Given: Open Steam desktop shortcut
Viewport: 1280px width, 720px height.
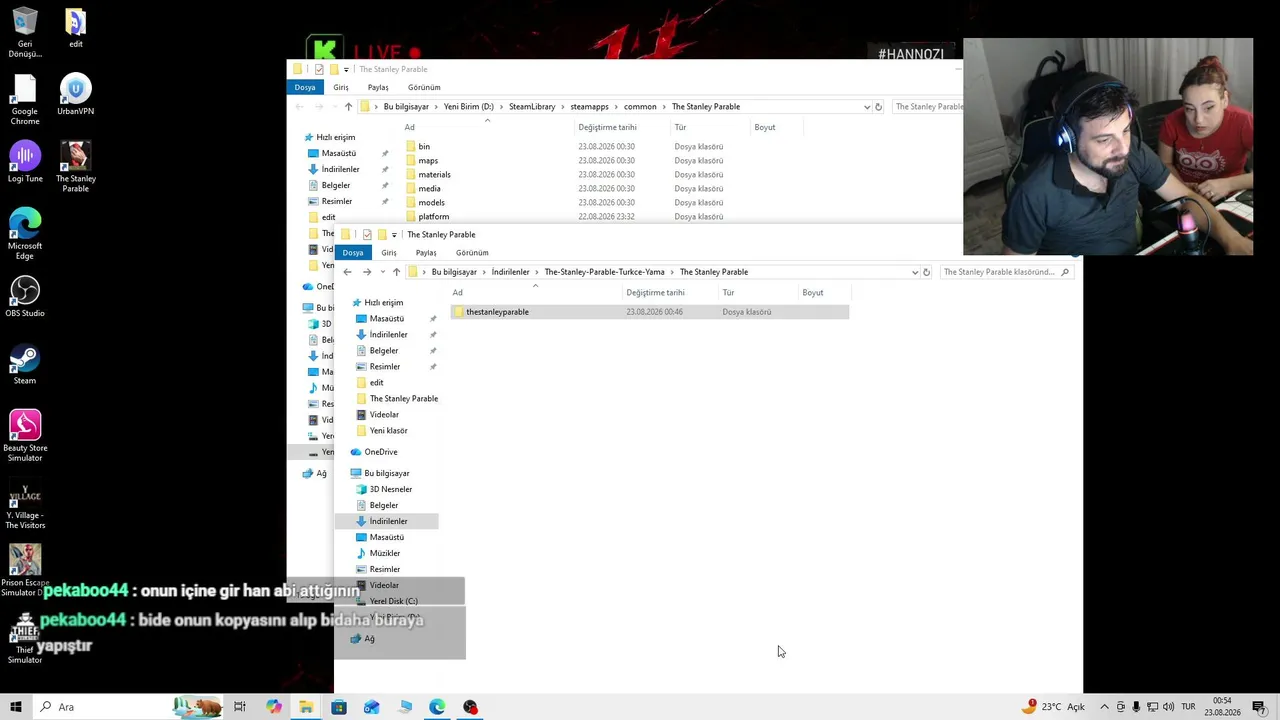Looking at the screenshot, I should (x=25, y=364).
